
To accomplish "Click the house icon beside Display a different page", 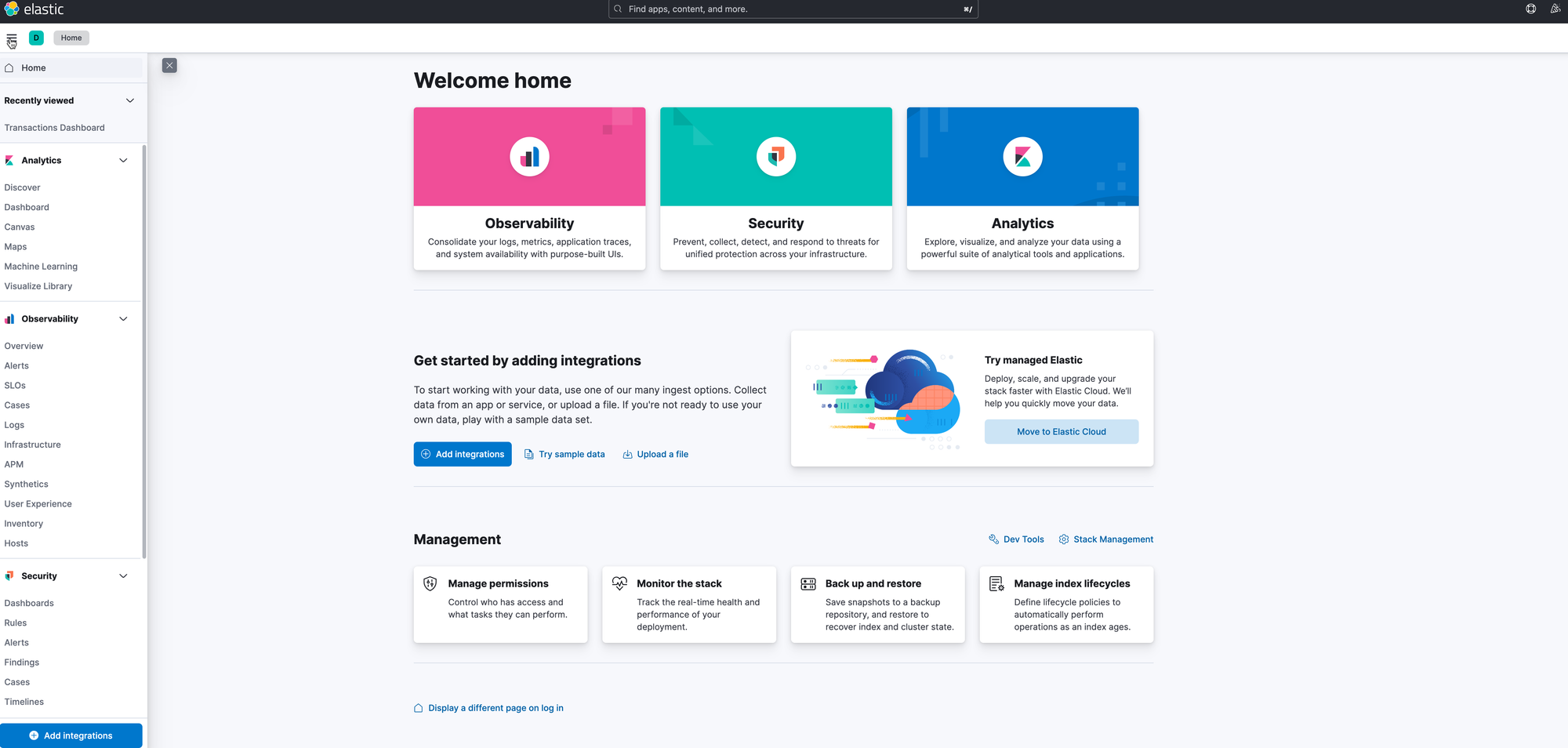I will click(419, 708).
